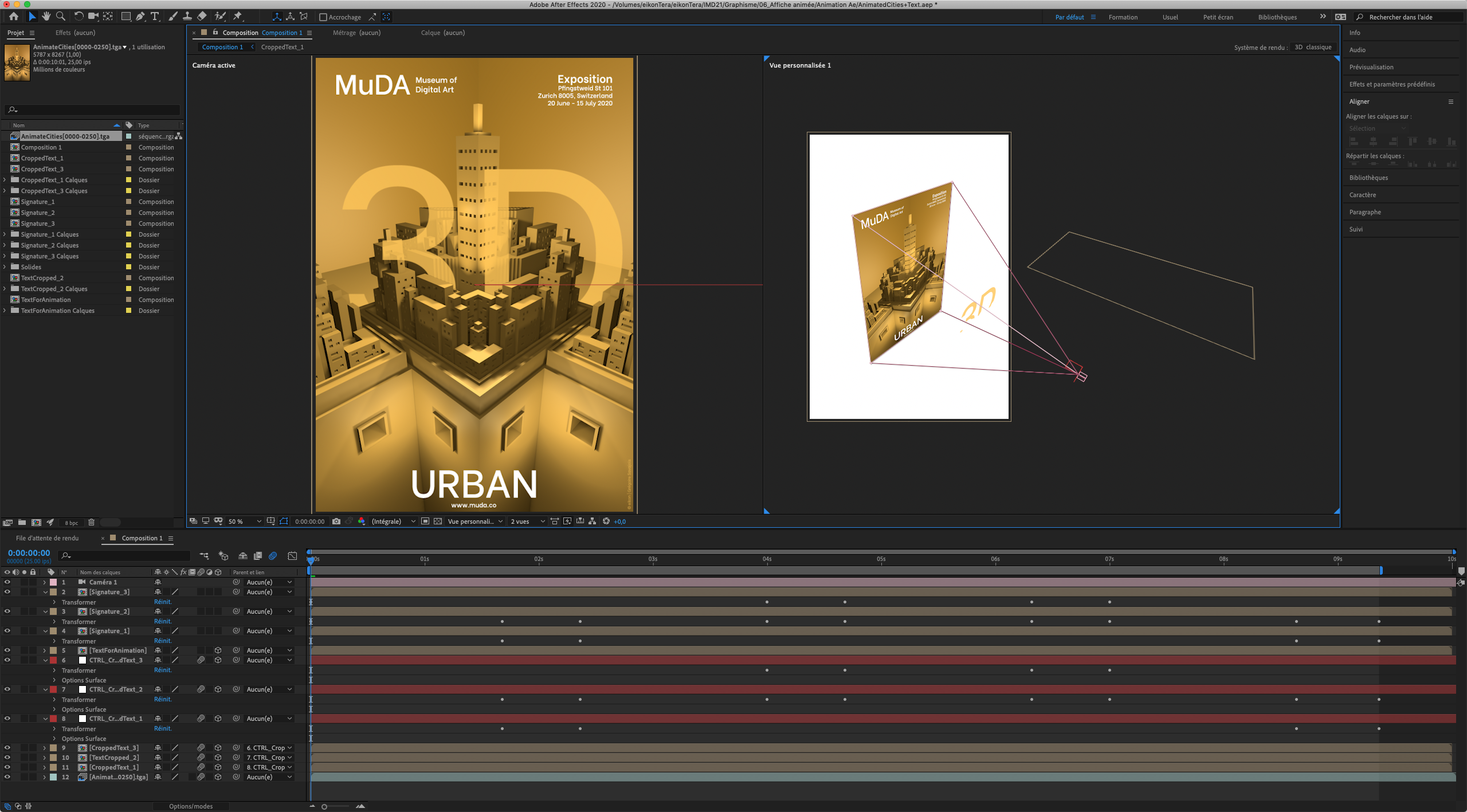Toggle visibility of Animat...0250.tga layer

7,777
